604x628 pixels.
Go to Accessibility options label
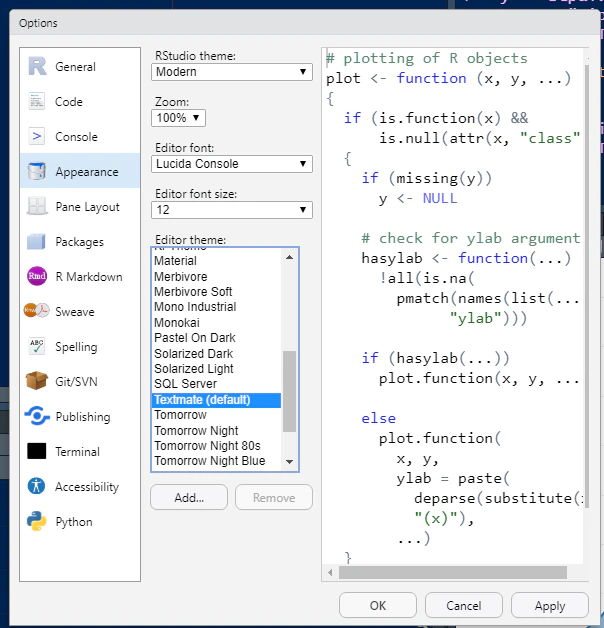[87, 487]
